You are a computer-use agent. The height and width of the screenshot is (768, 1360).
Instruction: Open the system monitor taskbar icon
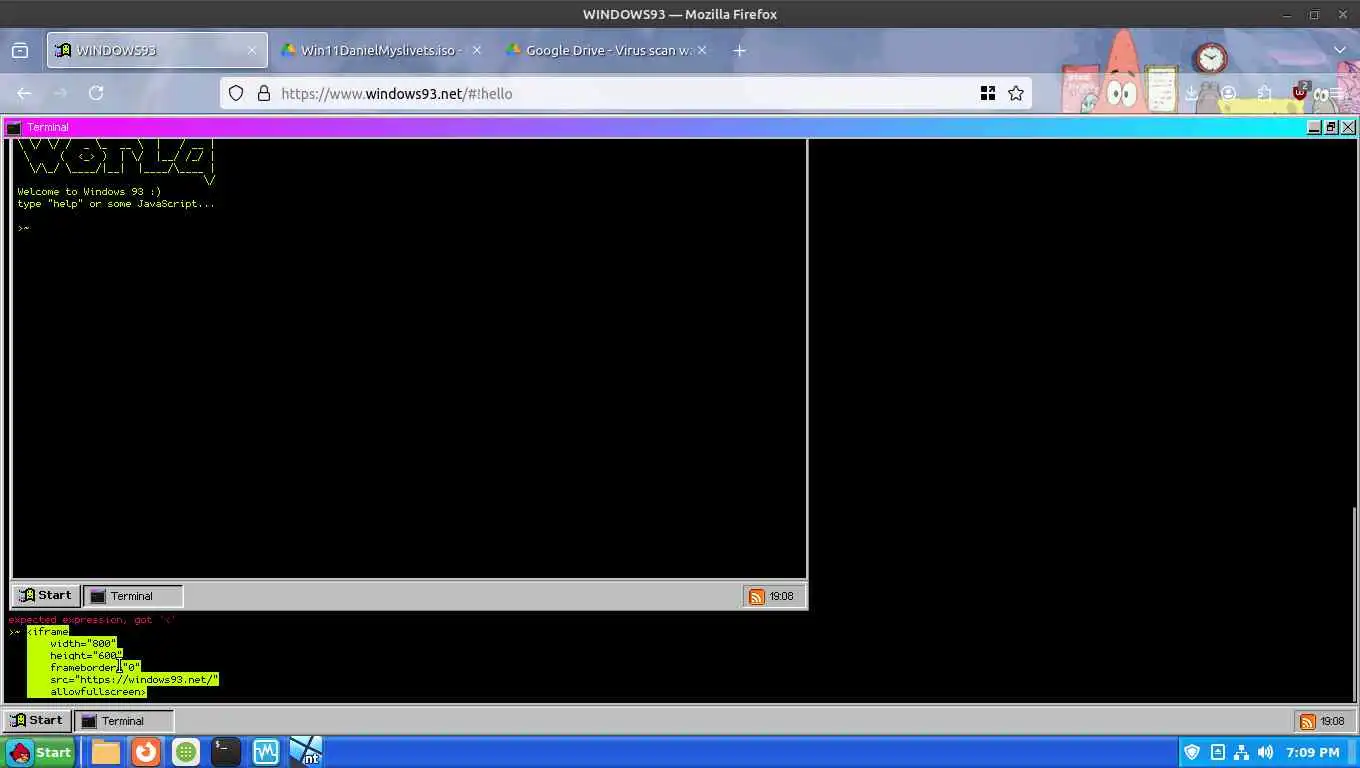(266, 752)
